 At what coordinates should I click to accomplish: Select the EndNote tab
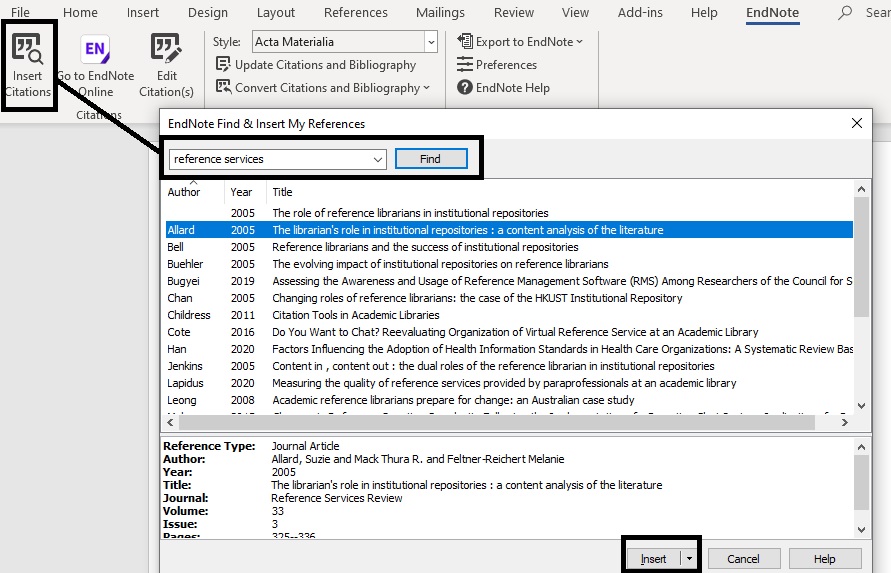coord(772,13)
